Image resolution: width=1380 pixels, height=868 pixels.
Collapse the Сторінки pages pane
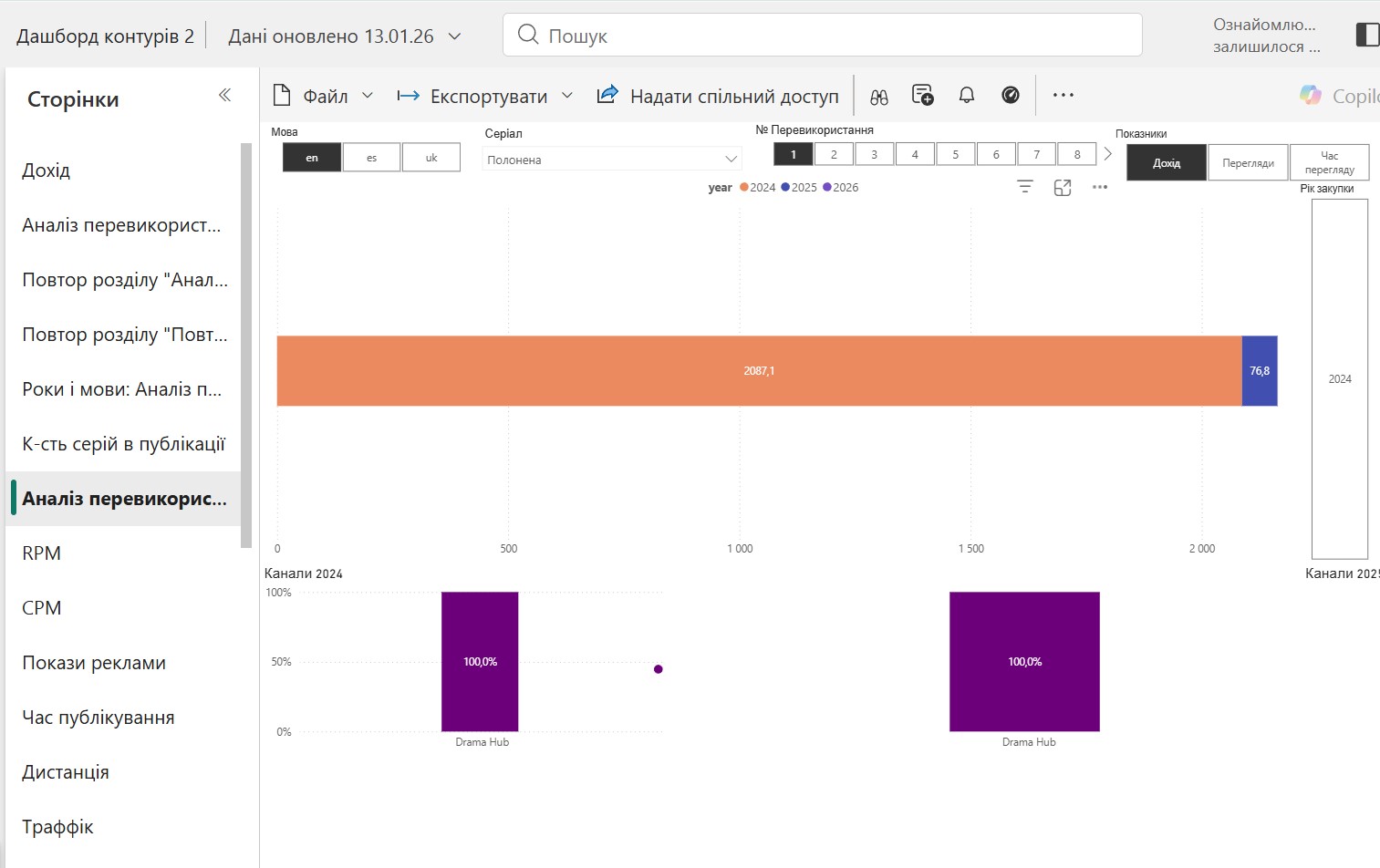[x=224, y=95]
